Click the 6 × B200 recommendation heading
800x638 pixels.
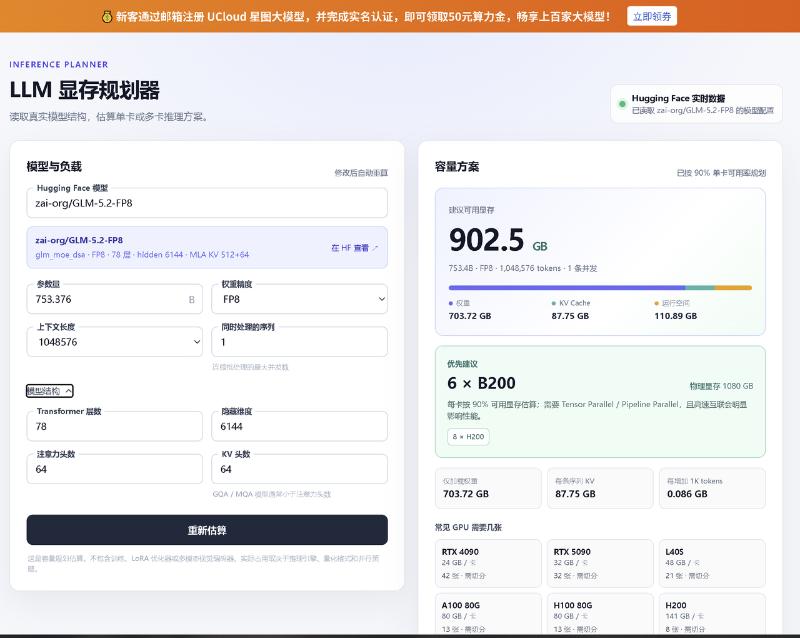coord(481,383)
